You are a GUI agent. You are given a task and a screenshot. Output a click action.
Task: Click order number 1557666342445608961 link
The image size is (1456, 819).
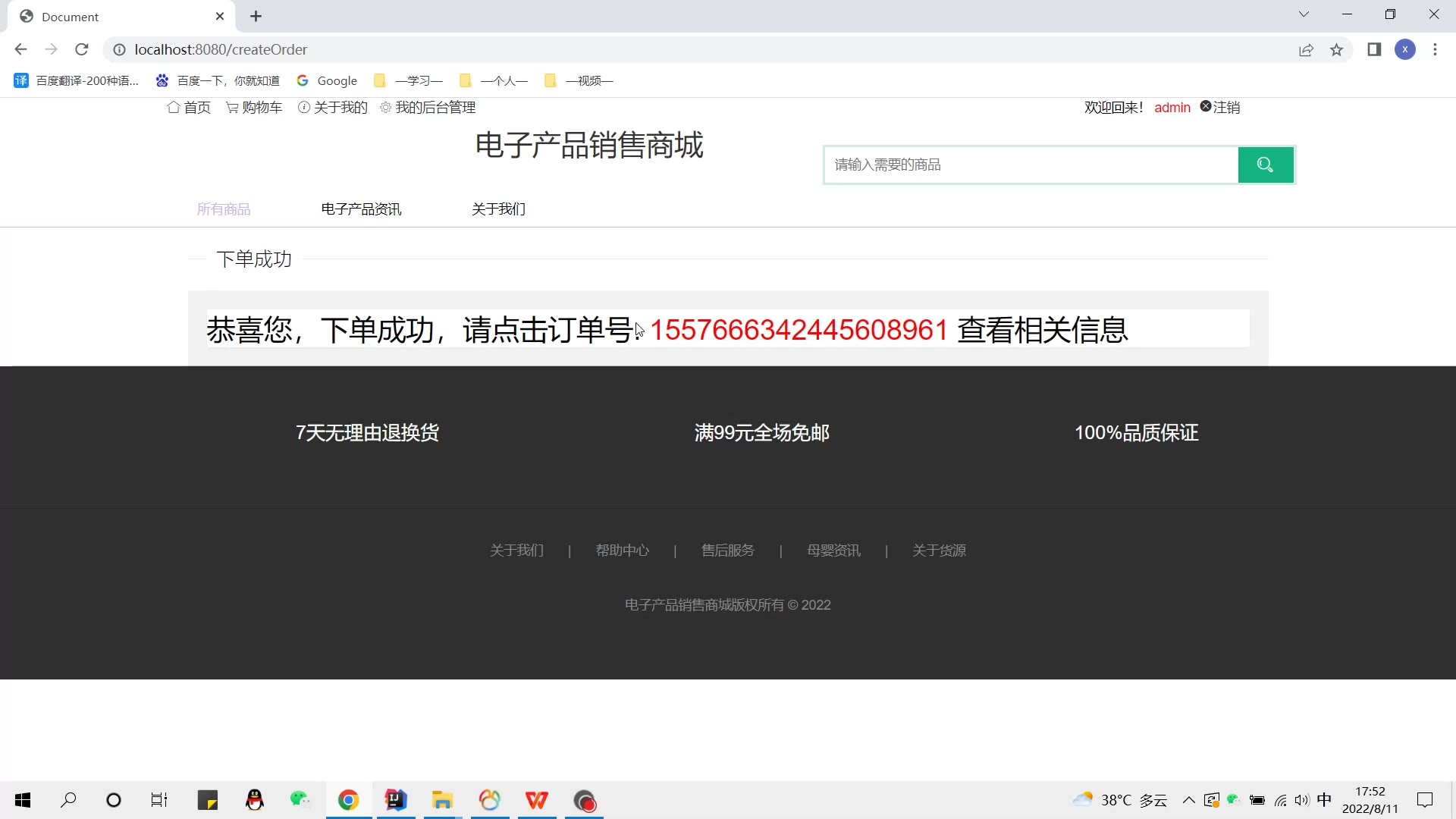[x=799, y=330]
